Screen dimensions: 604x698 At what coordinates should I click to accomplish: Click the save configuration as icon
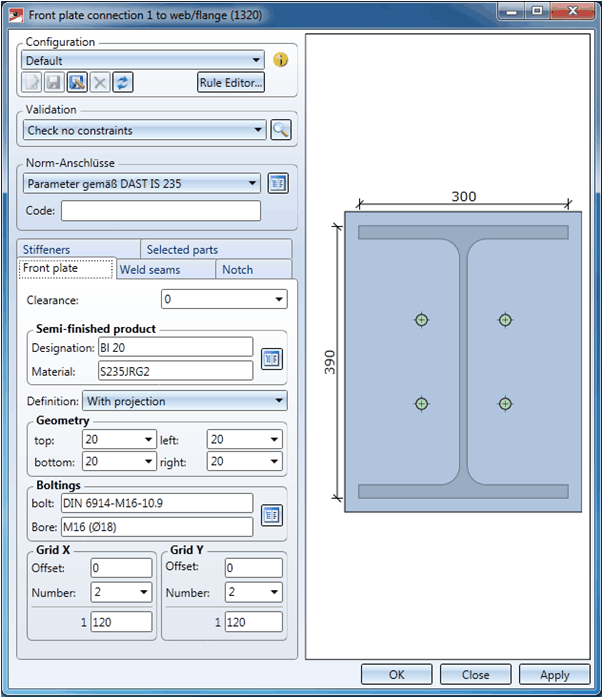pos(77,82)
